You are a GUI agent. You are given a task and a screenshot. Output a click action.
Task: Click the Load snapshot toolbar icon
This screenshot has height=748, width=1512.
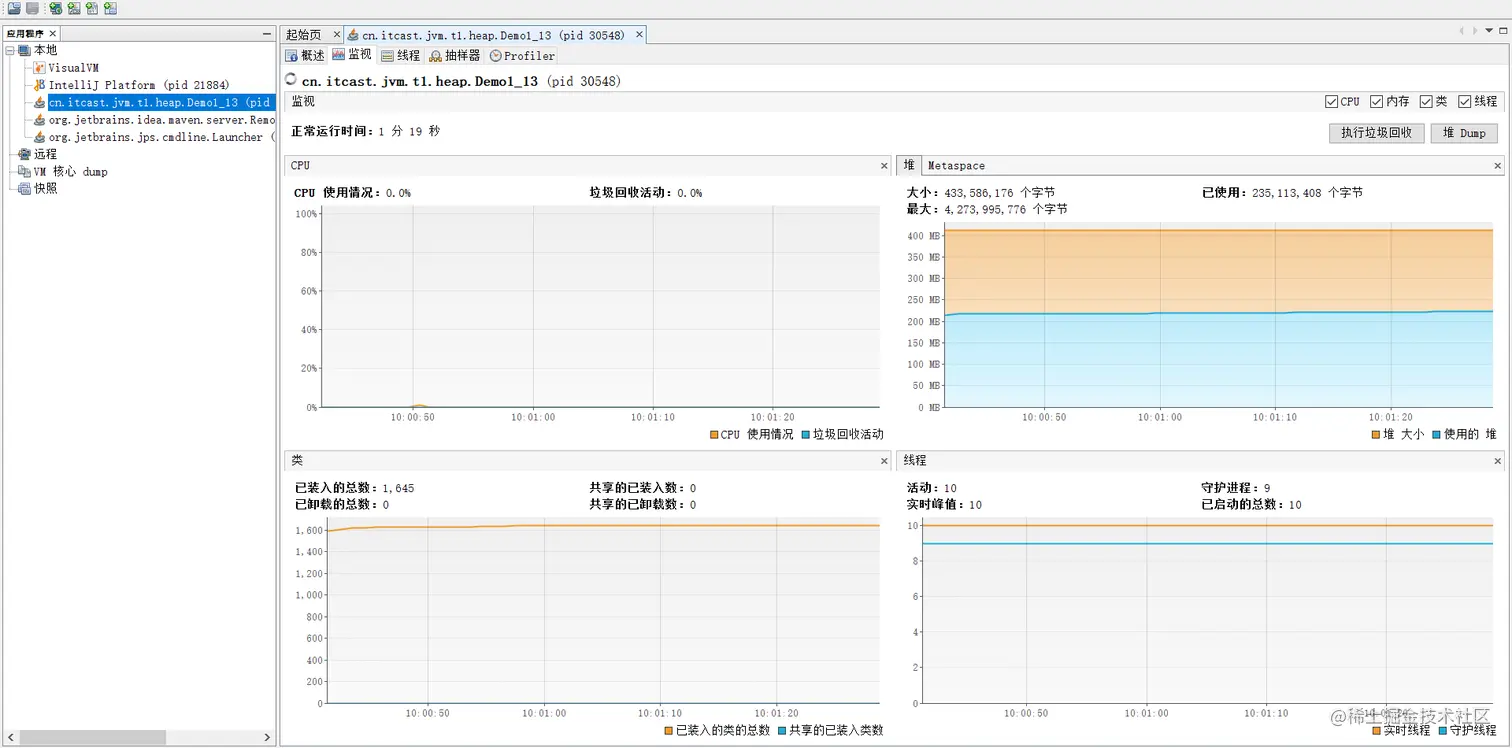tap(14, 8)
